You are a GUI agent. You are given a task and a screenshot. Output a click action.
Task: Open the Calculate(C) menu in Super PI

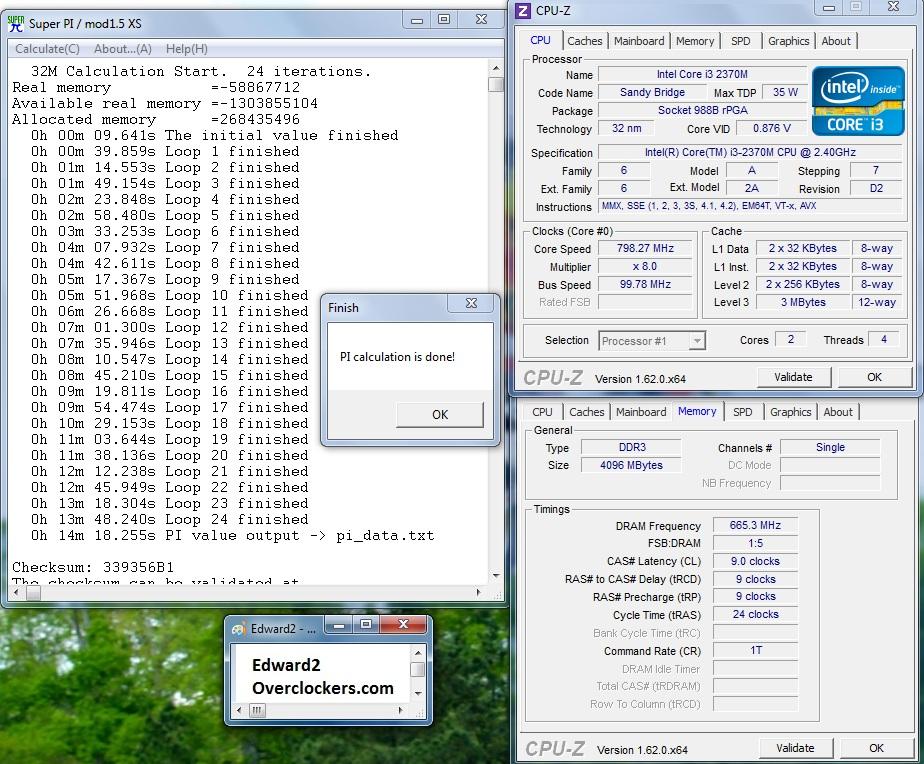[48, 49]
